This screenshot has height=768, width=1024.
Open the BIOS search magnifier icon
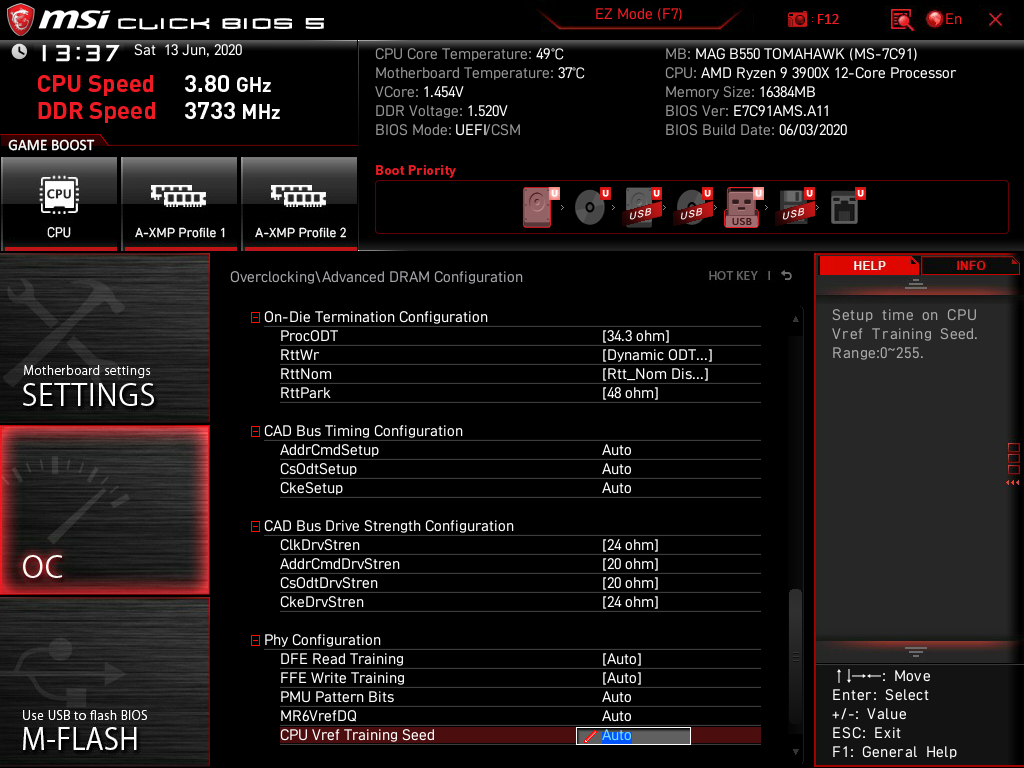click(901, 19)
